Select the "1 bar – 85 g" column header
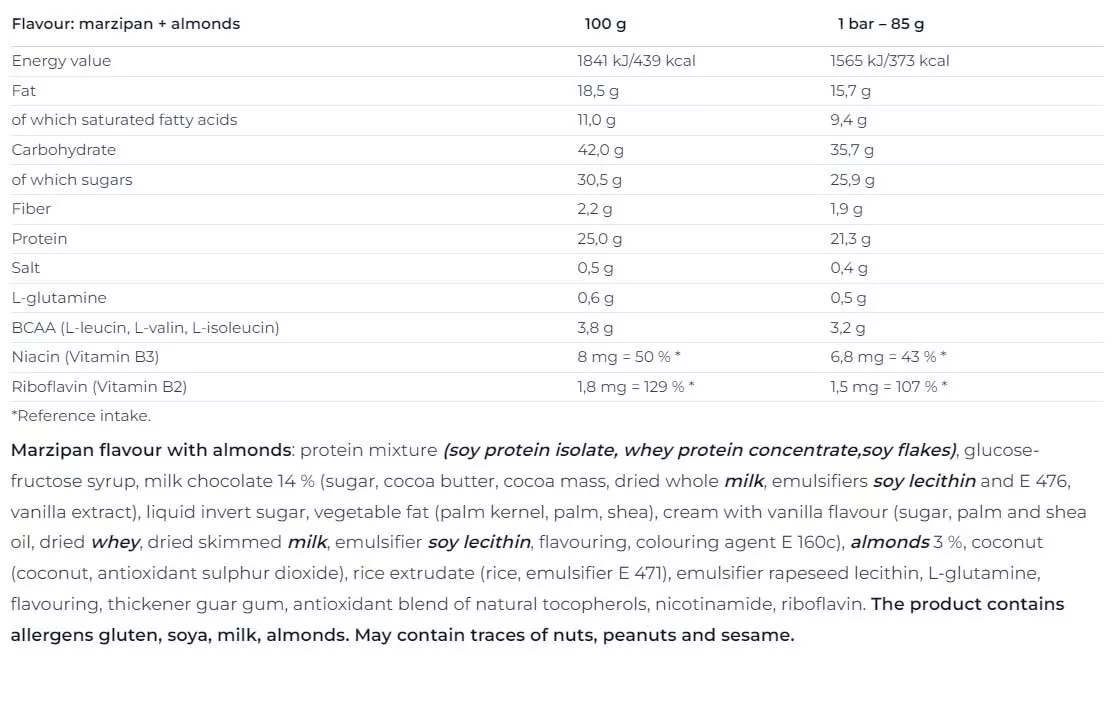Image resolution: width=1118 pixels, height=702 pixels. 880,24
